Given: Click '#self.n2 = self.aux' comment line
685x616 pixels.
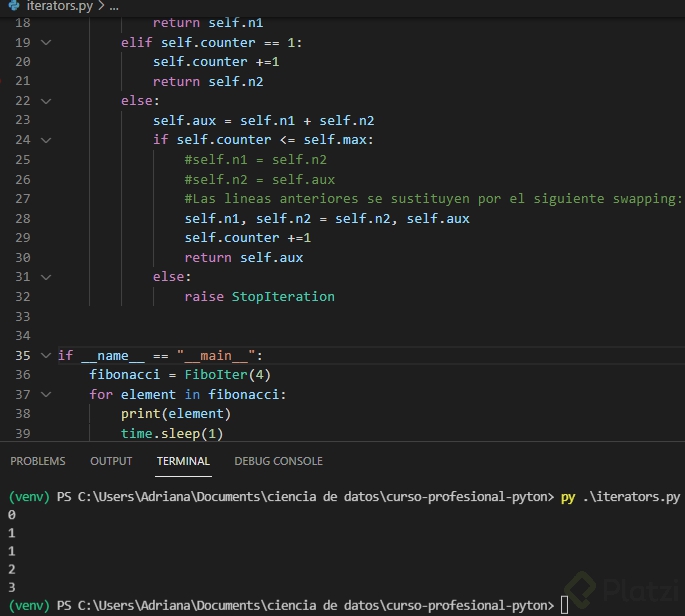Looking at the screenshot, I should 259,180.
